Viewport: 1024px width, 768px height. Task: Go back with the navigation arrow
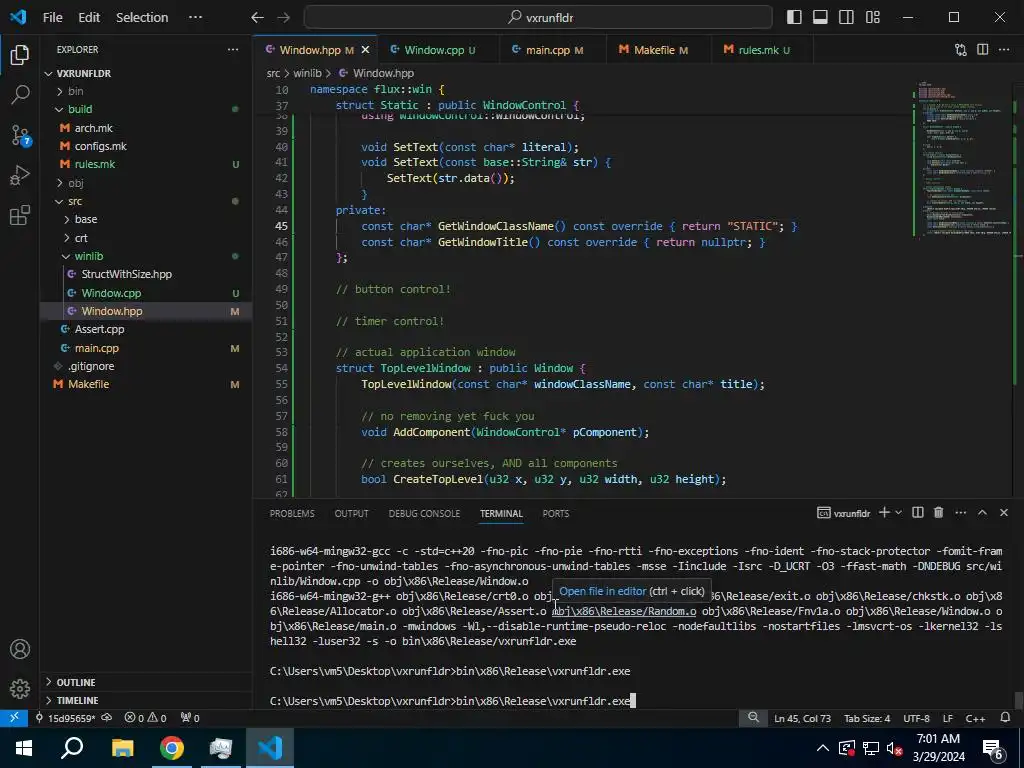[257, 18]
